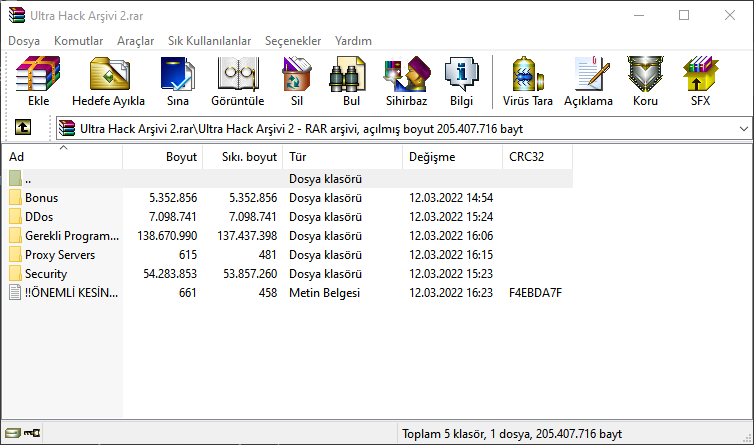Click Metin Belgesi type cell
Screen dimensions: 754x445
click(x=325, y=292)
